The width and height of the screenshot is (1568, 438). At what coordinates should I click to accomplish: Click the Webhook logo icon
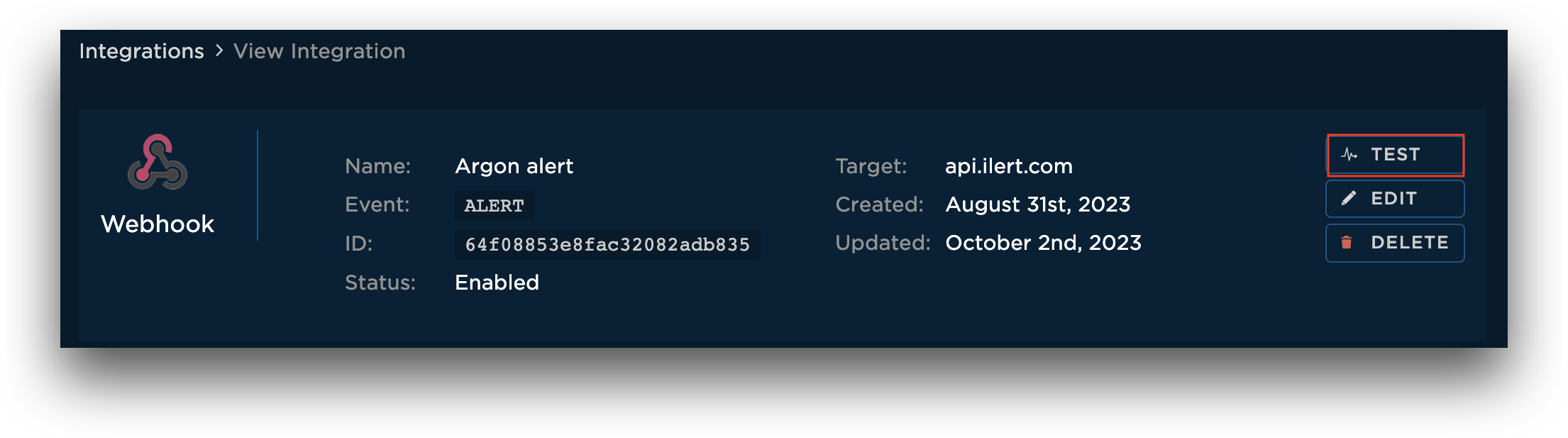pos(158,163)
